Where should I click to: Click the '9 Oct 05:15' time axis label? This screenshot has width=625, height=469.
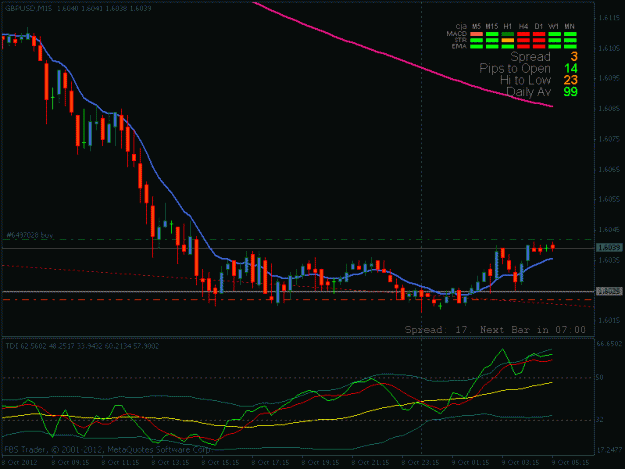click(x=571, y=463)
